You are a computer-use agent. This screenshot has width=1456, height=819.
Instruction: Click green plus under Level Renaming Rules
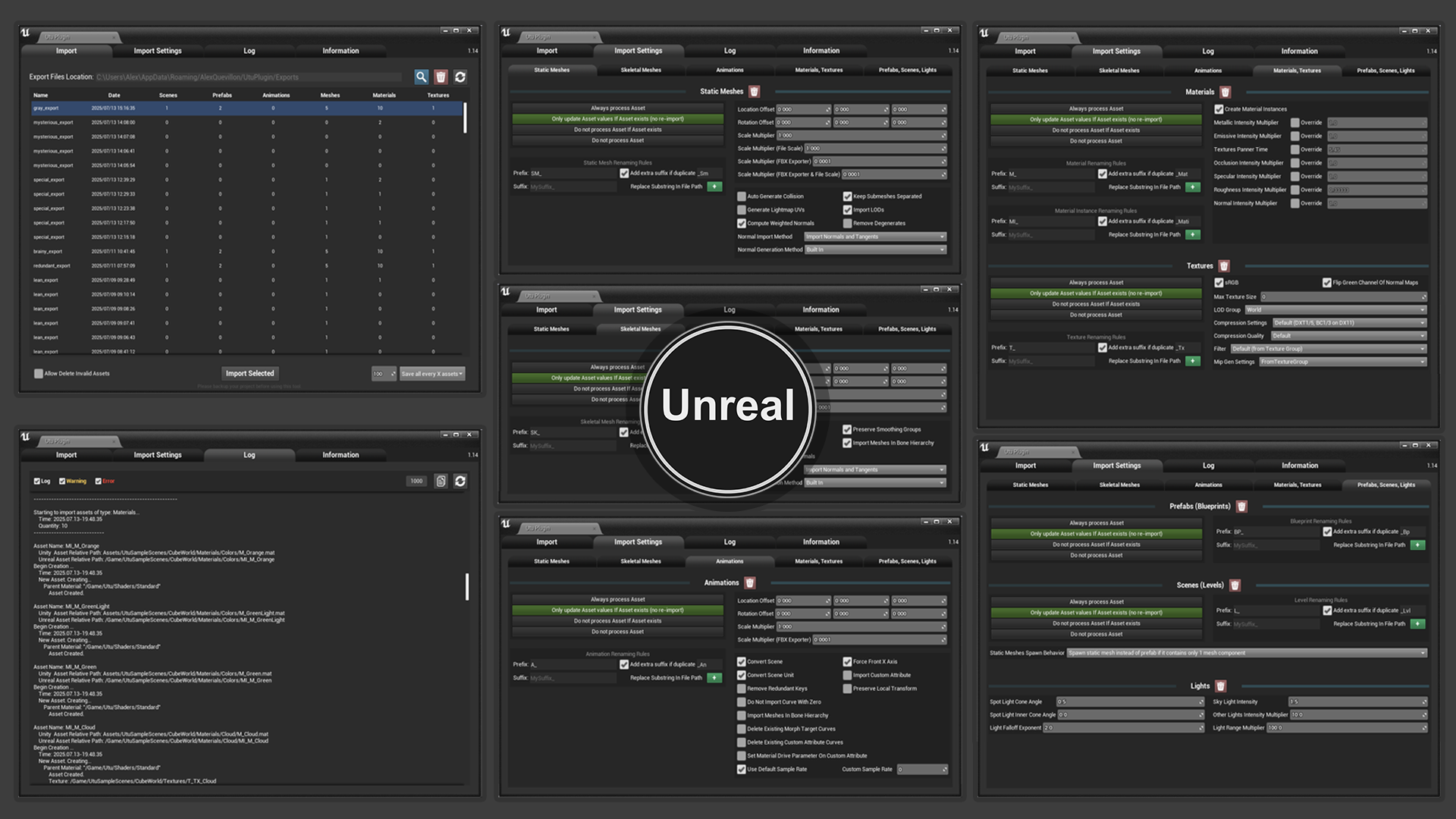pyautogui.click(x=1417, y=624)
